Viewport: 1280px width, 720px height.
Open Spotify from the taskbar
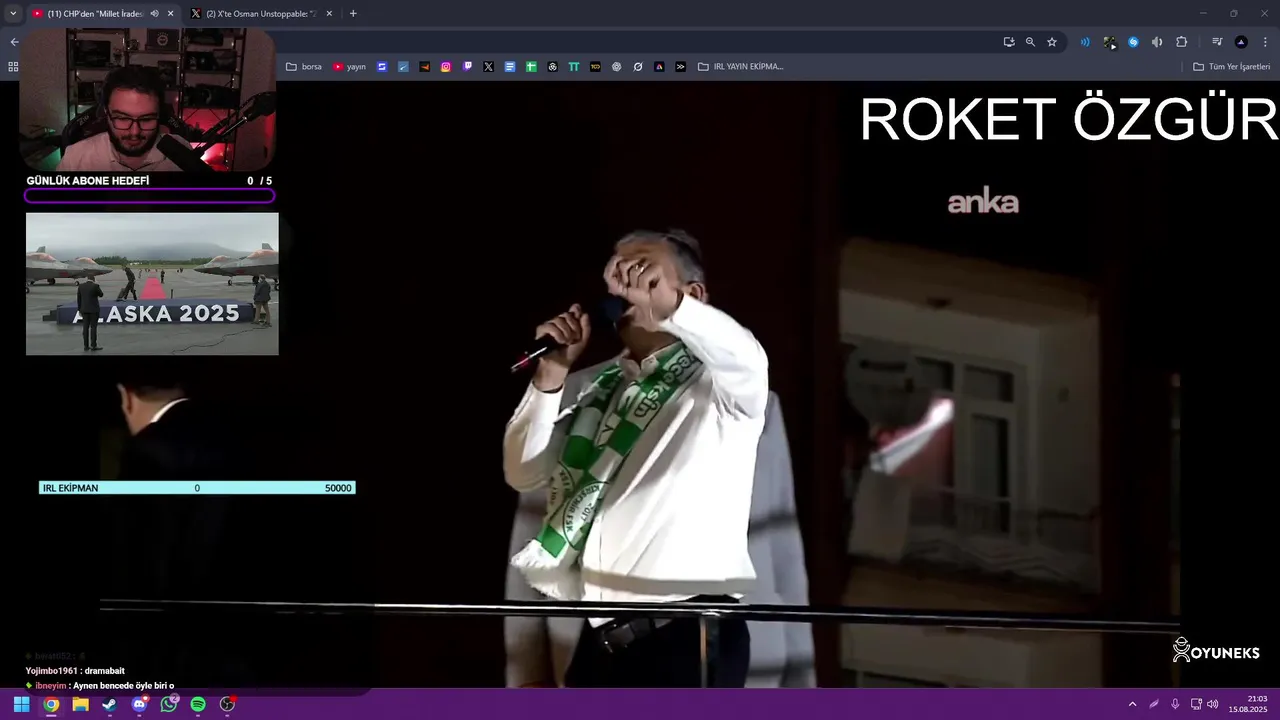coord(198,704)
